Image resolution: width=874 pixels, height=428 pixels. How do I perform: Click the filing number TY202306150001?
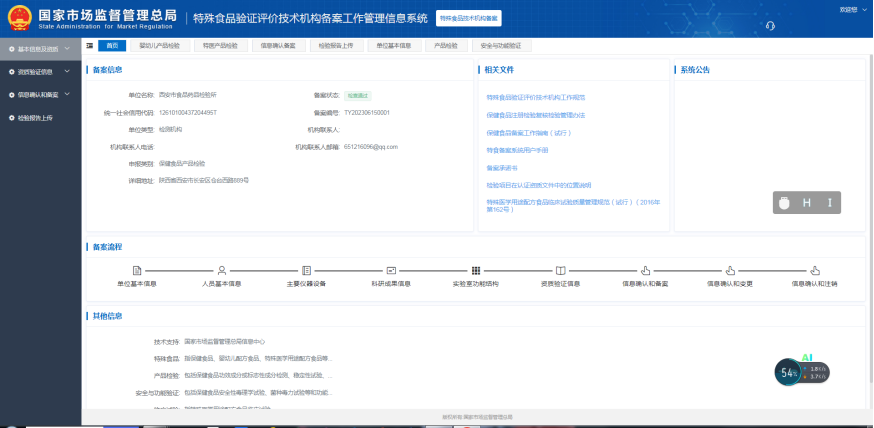point(367,113)
